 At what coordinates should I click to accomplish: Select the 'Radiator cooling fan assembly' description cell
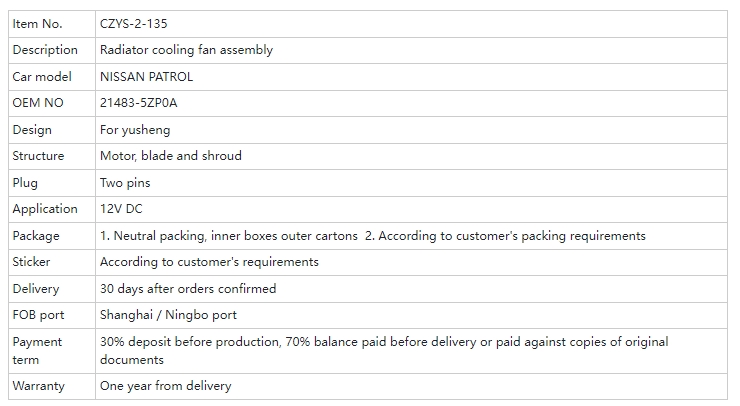186,50
